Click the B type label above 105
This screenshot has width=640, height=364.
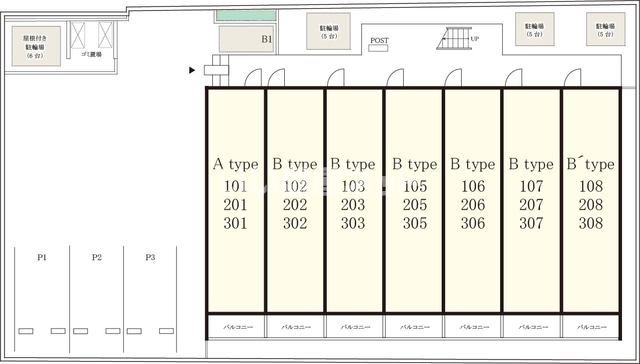pyautogui.click(x=415, y=164)
